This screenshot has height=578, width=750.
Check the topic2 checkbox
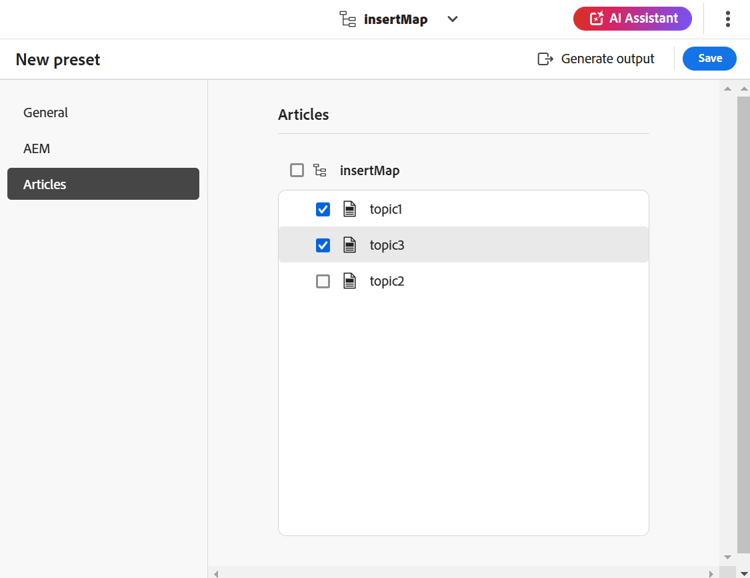point(323,281)
